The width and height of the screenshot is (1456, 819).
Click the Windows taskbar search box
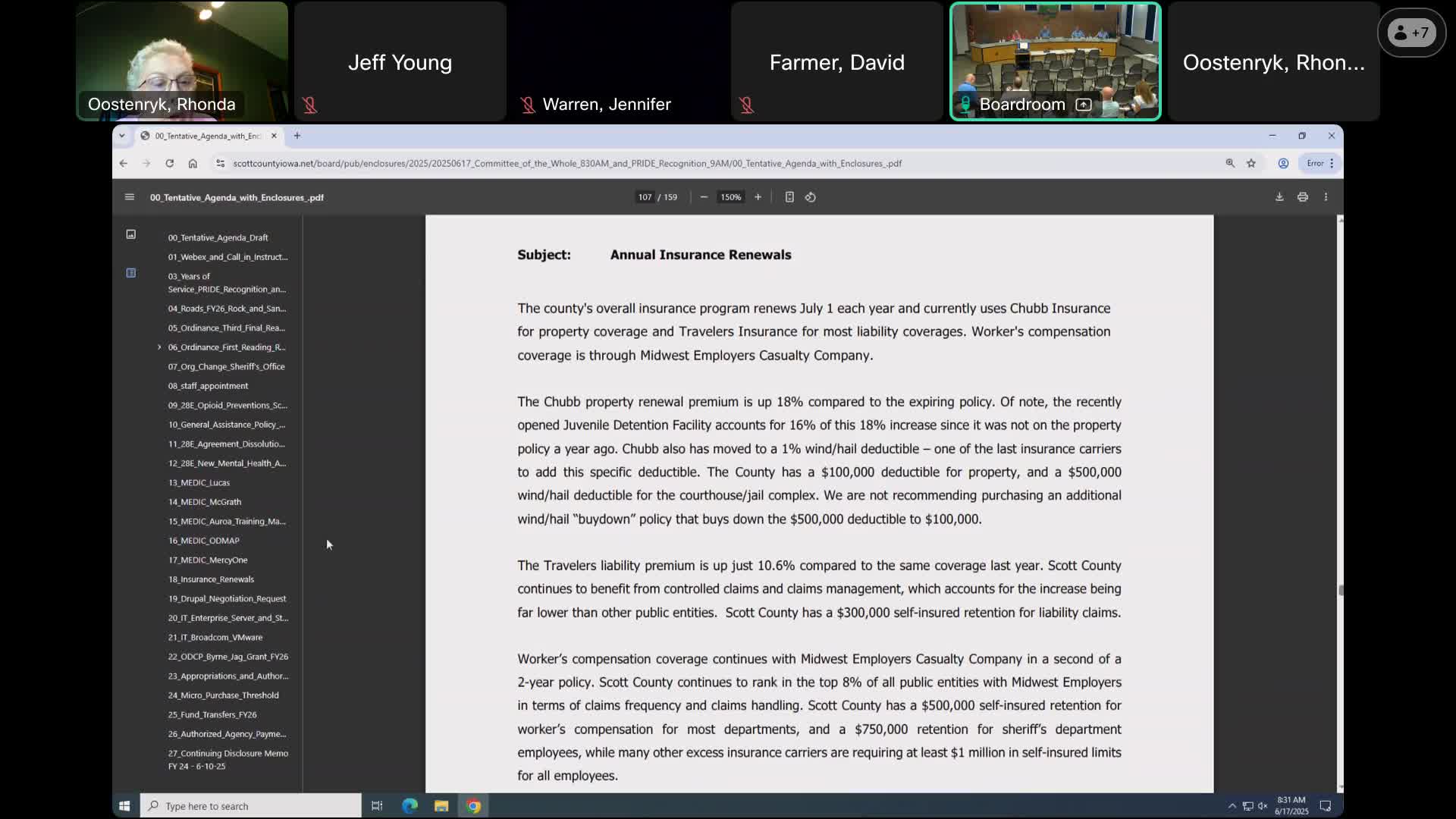250,806
